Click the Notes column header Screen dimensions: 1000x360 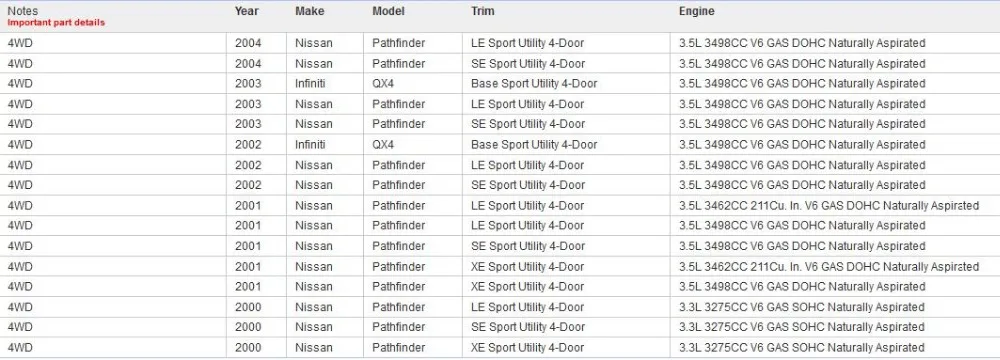[x=22, y=11]
